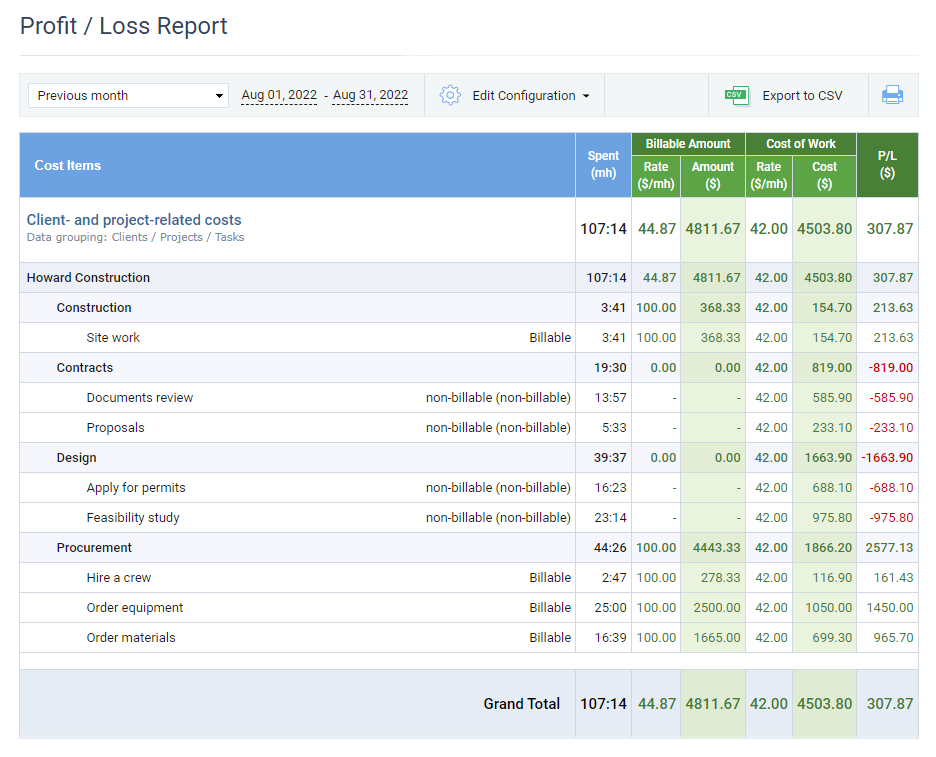Select the Construction project row
The image size is (936, 757).
coord(469,307)
